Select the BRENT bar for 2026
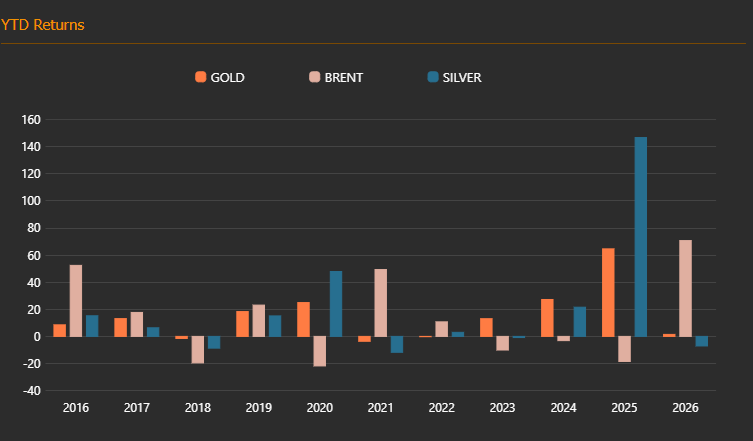The height and width of the screenshot is (441, 753). (685, 288)
